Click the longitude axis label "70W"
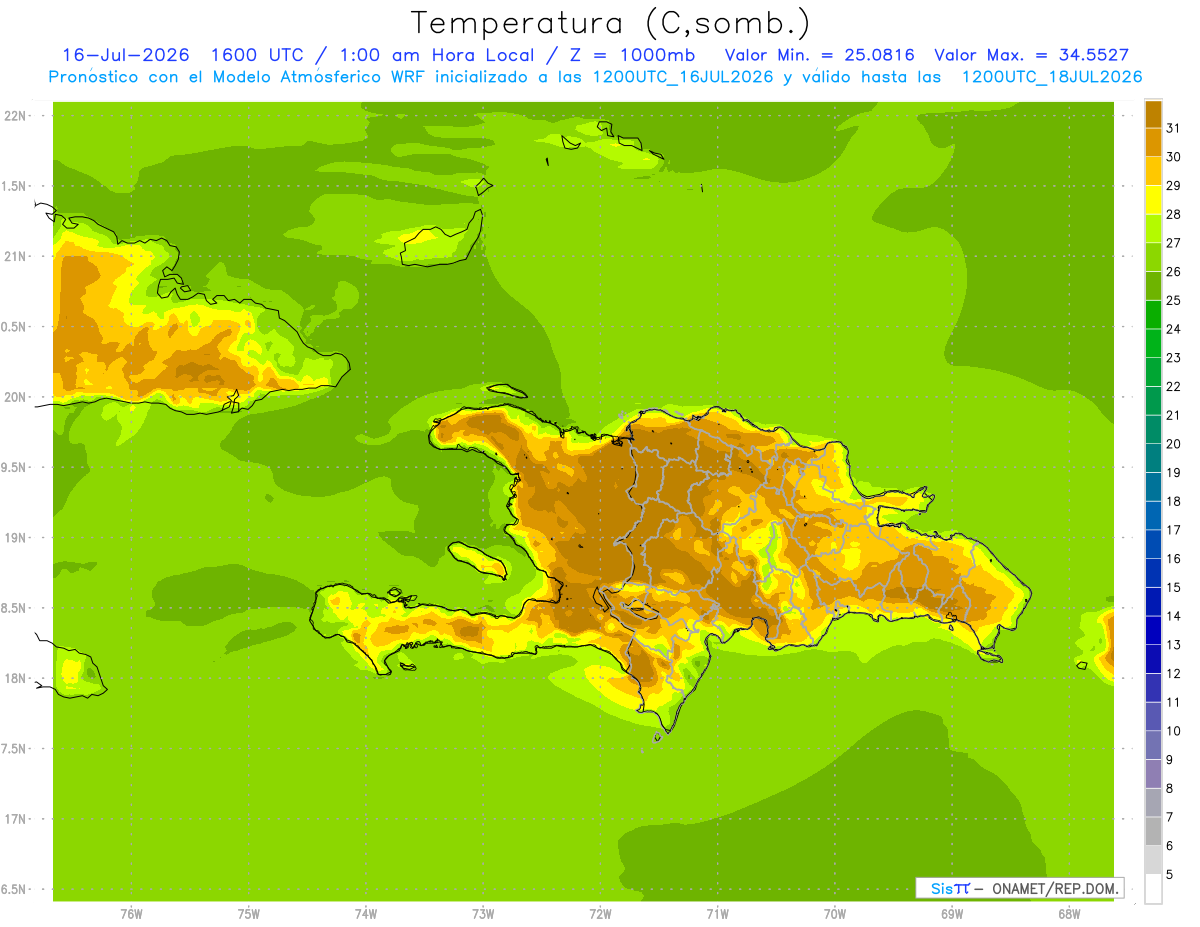This screenshot has width=1200, height=927. tap(835, 914)
